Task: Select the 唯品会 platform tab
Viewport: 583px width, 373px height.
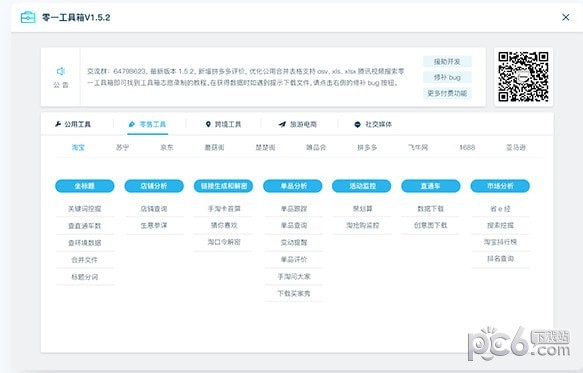Action: point(316,147)
